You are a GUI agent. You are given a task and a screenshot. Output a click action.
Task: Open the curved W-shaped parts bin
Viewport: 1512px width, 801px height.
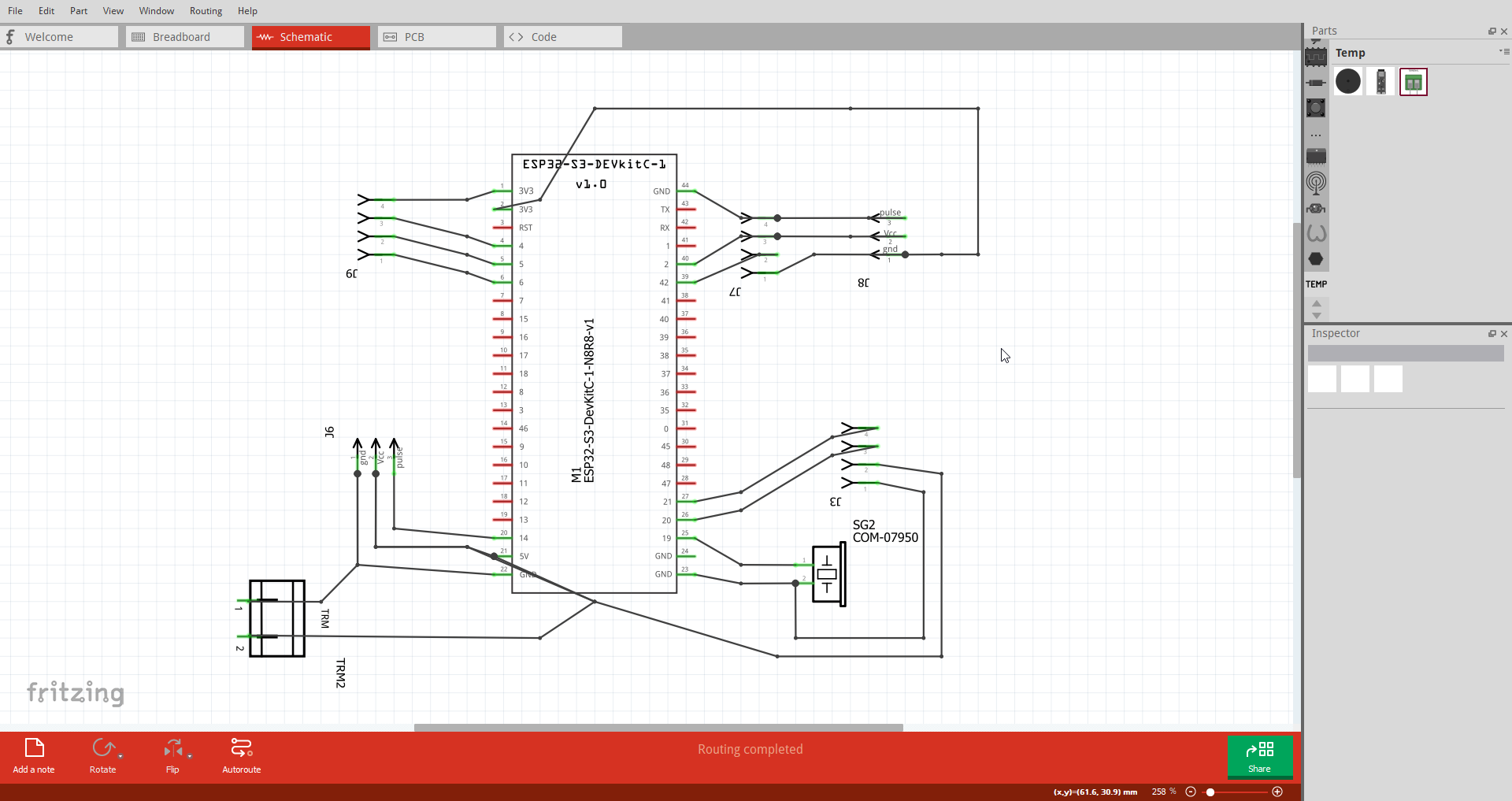click(x=1316, y=233)
